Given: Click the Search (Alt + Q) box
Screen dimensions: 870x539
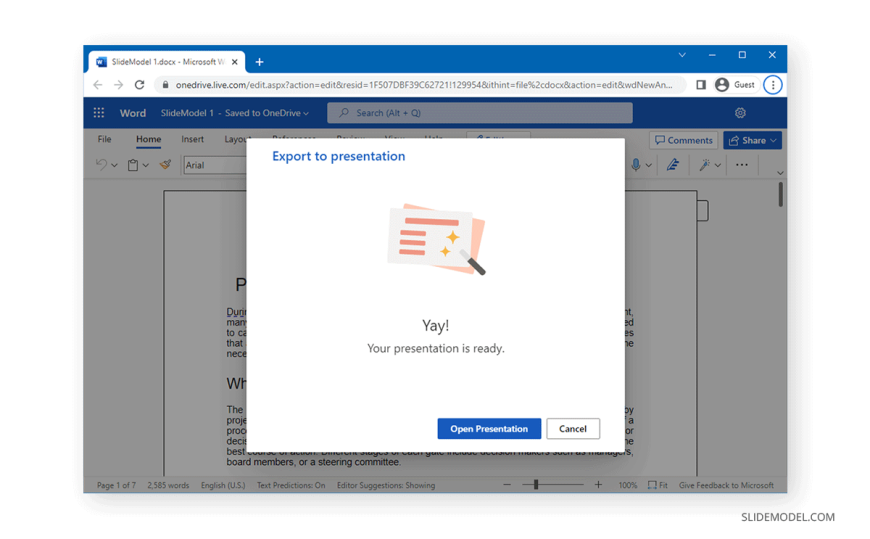Looking at the screenshot, I should (x=479, y=113).
